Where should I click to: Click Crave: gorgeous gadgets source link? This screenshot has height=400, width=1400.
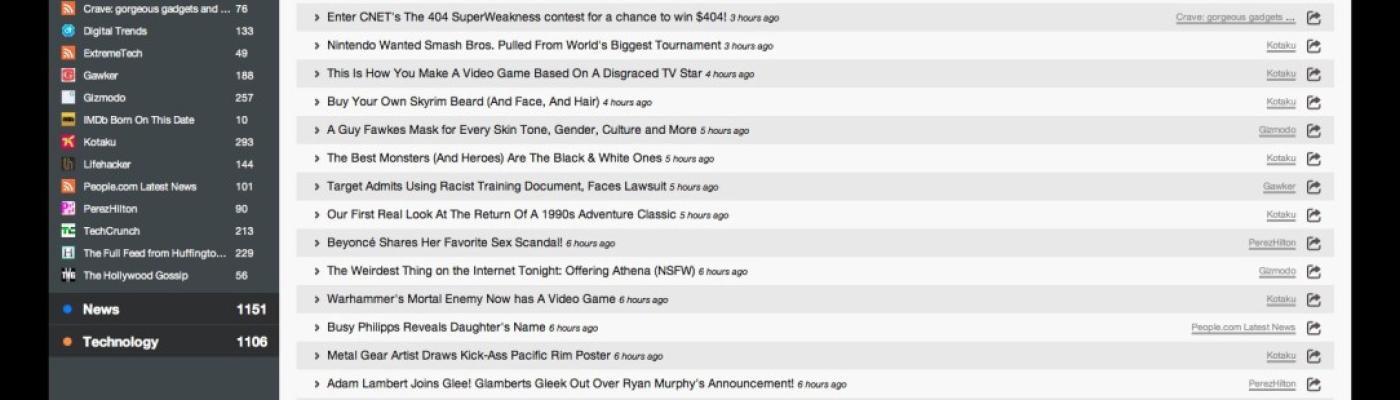pos(1235,18)
